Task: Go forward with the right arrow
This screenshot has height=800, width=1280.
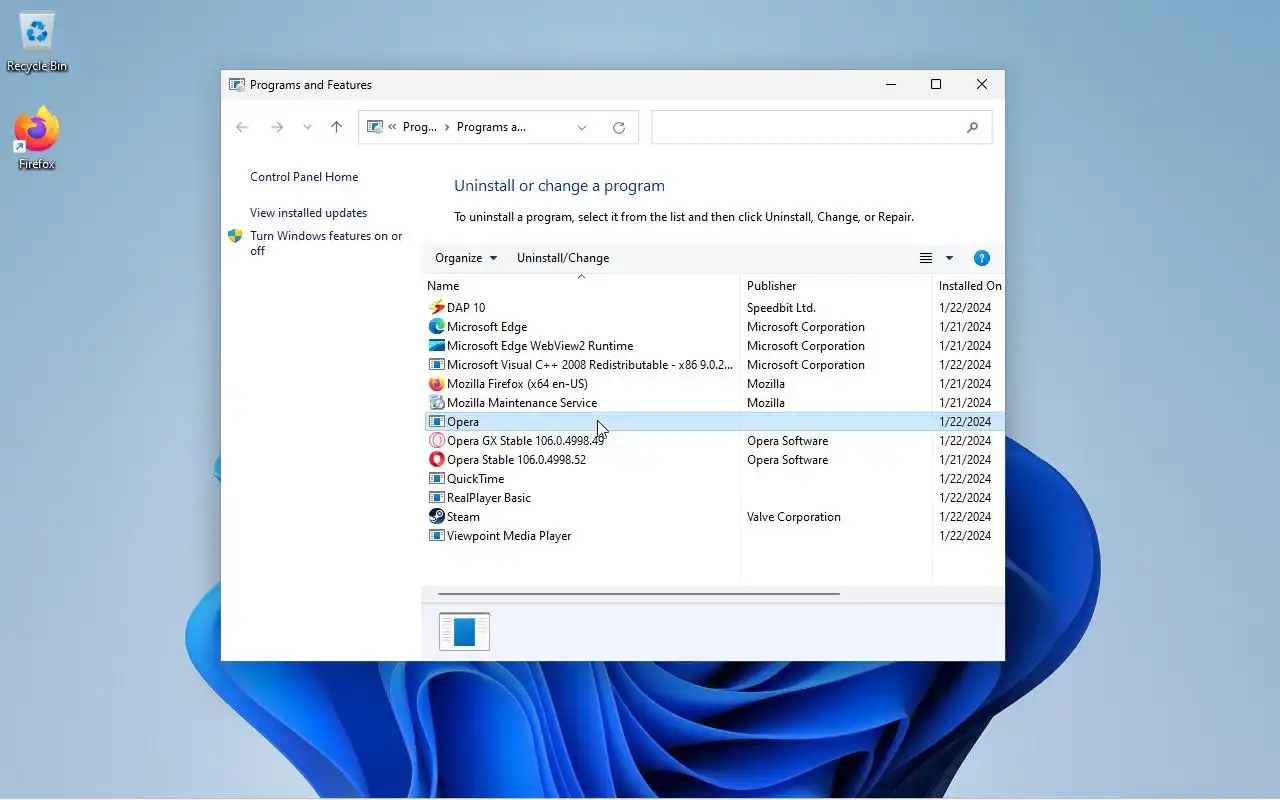Action: pos(277,127)
